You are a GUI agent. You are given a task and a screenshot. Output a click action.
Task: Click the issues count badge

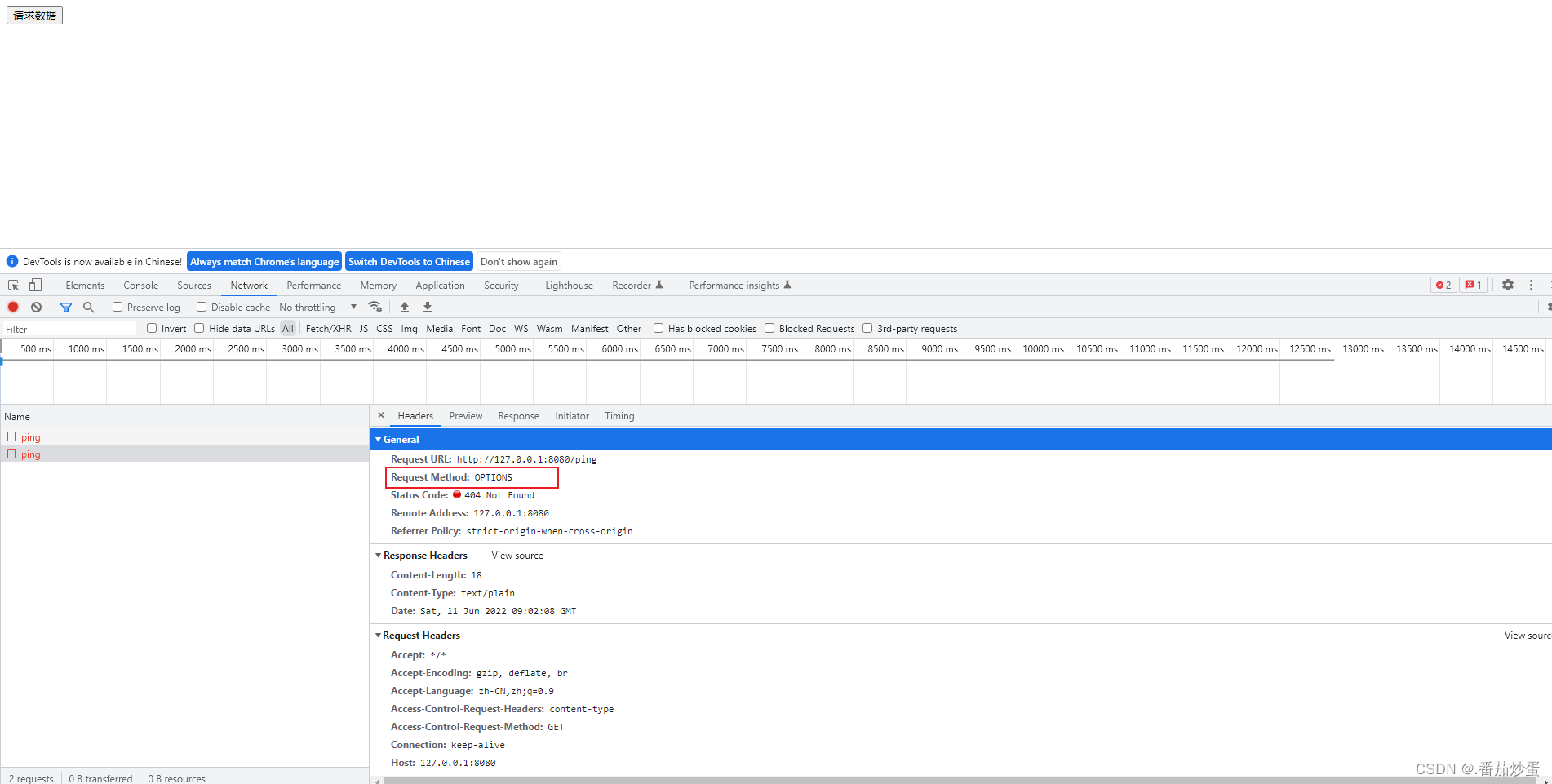(x=1474, y=285)
